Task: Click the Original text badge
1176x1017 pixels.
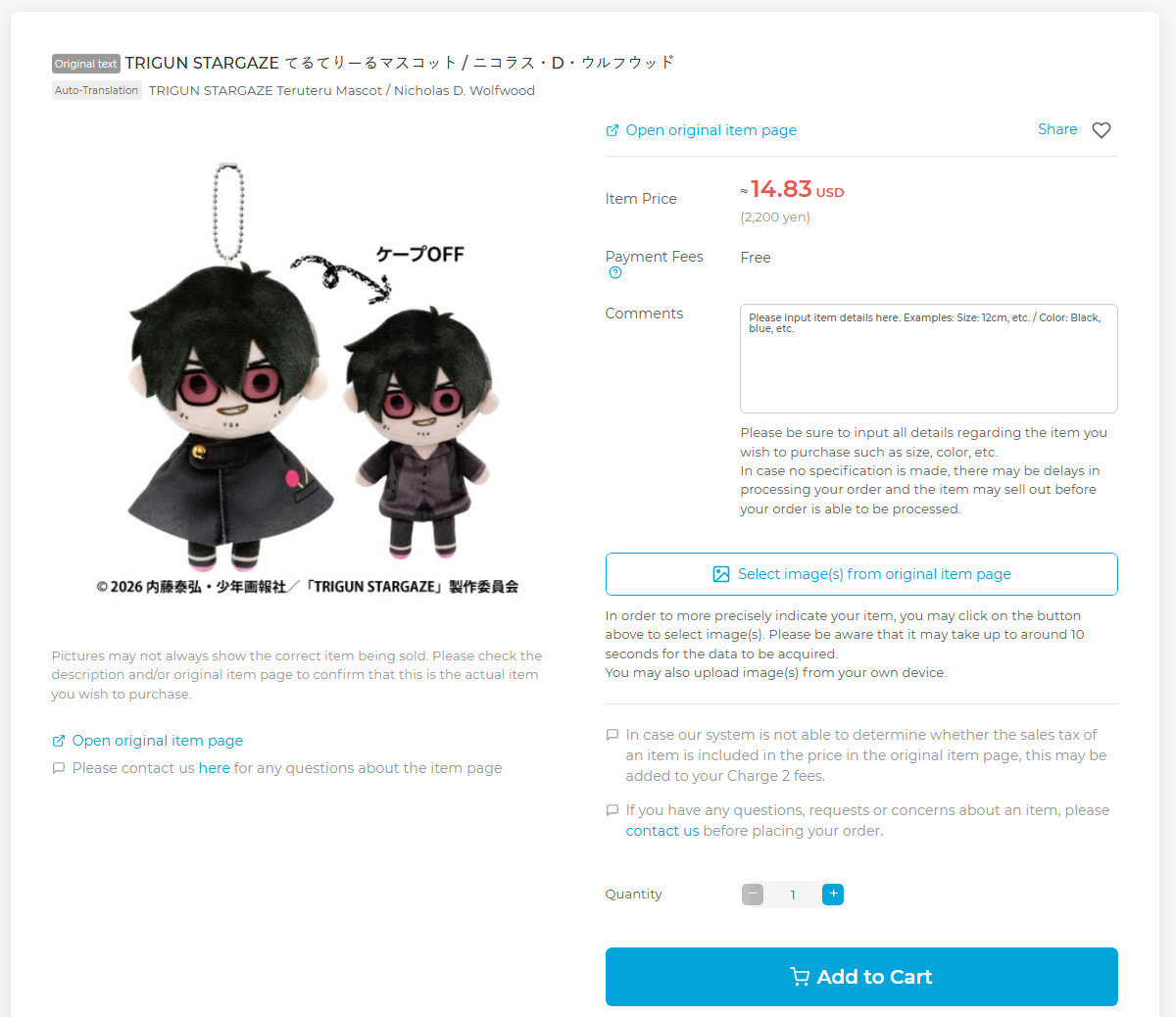Action: click(x=86, y=64)
